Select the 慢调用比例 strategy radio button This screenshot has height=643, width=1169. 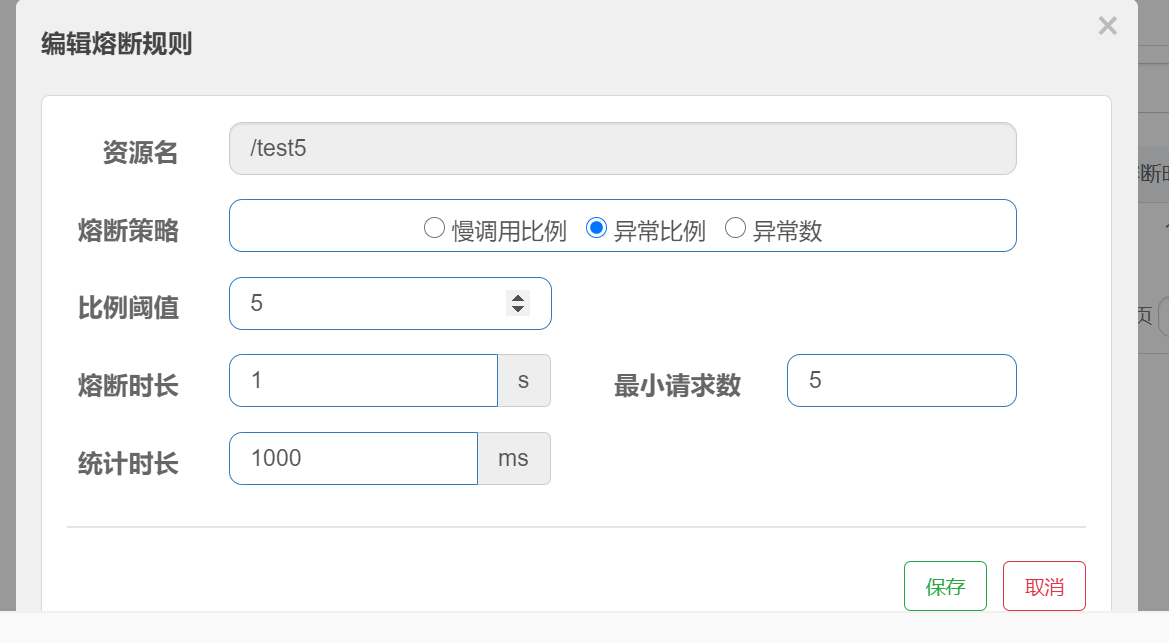coord(434,229)
